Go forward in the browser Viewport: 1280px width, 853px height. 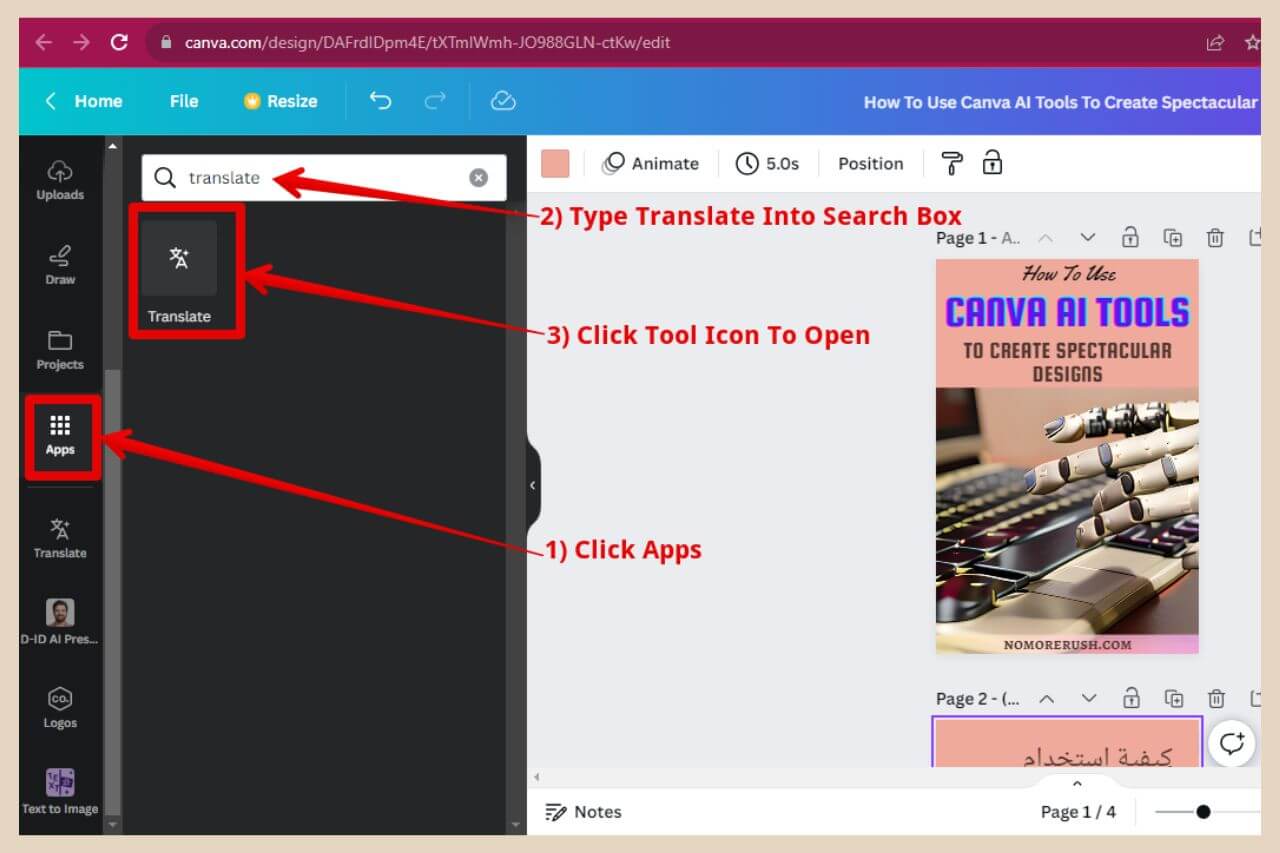coord(81,42)
